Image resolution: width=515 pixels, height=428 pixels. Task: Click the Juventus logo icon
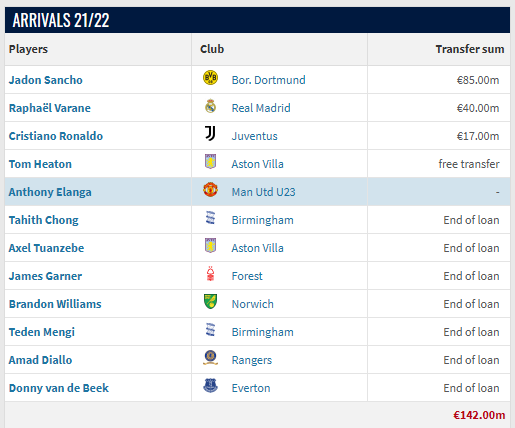pyautogui.click(x=210, y=134)
